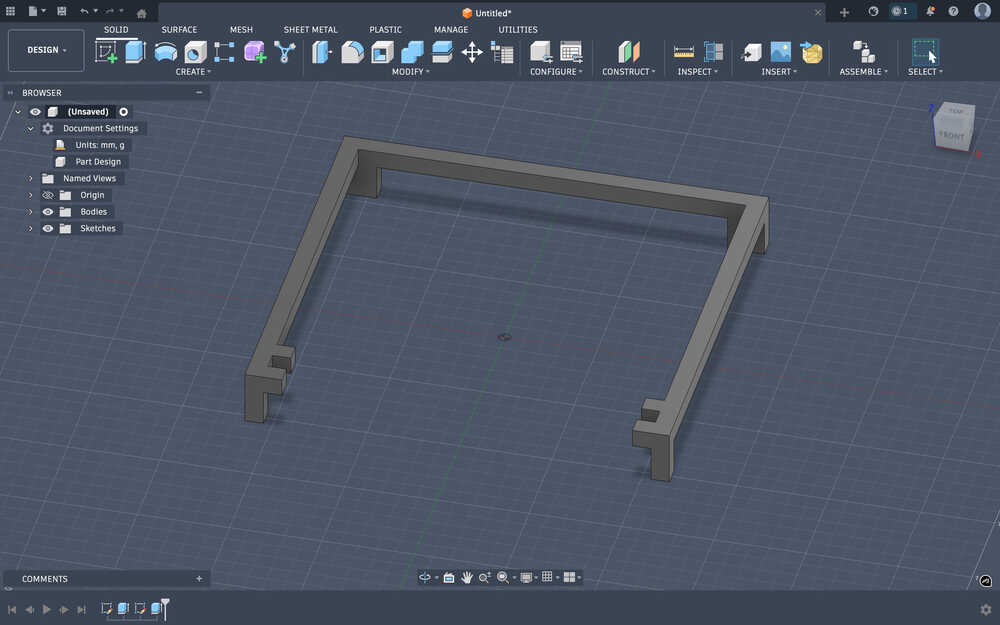This screenshot has width=1000, height=625.
Task: Open the Design workspace dropdown
Action: (46, 50)
